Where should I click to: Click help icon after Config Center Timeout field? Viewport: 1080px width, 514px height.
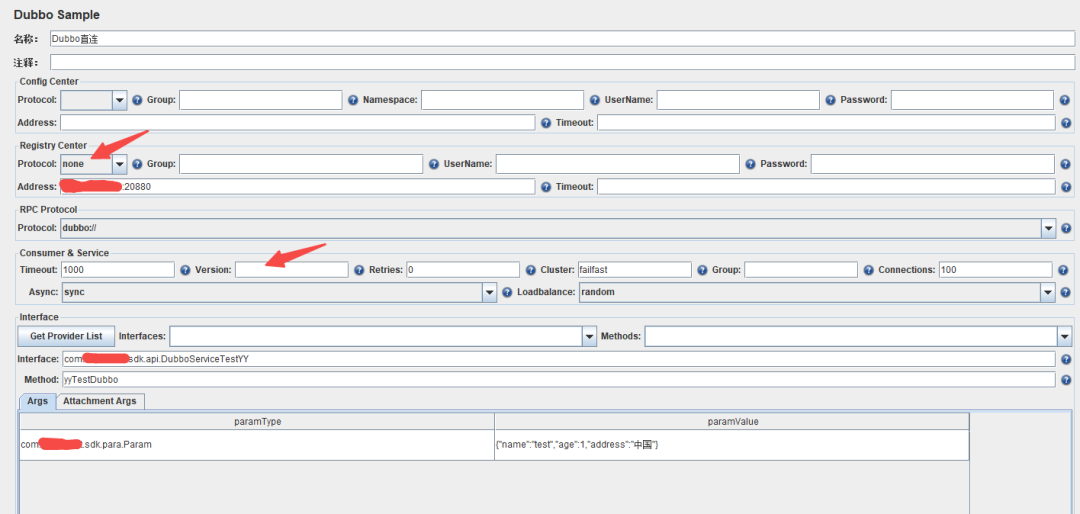click(x=1066, y=123)
